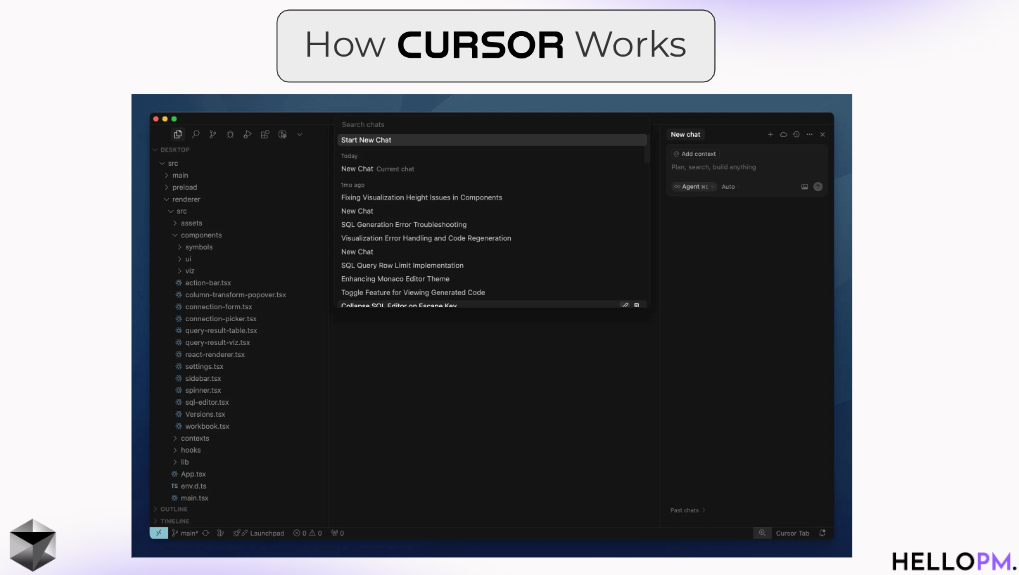
Task: Click the cloud icon in chat header
Action: 783,134
